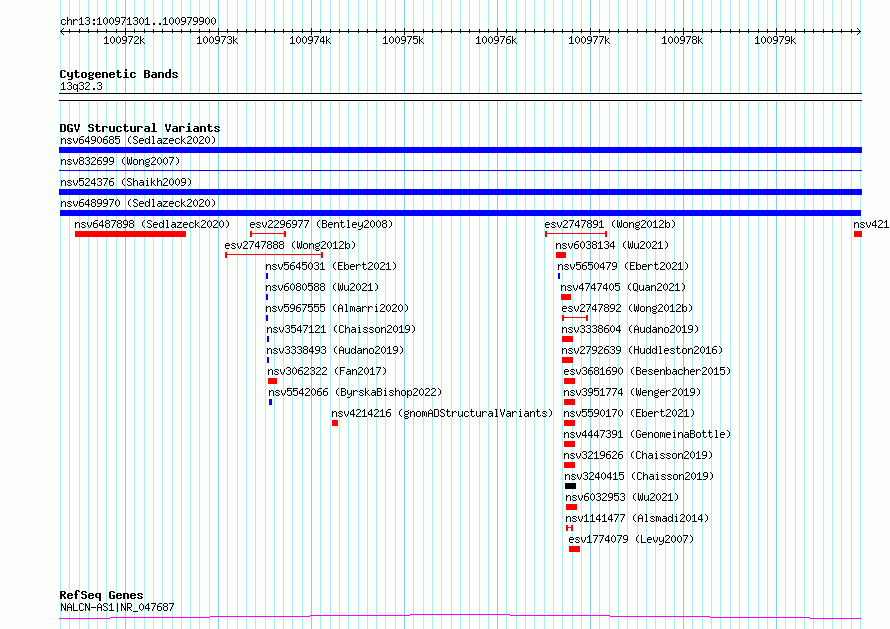Click the red interval bar under esv2747888
This screenshot has height=629, width=890.
[x=274, y=255]
